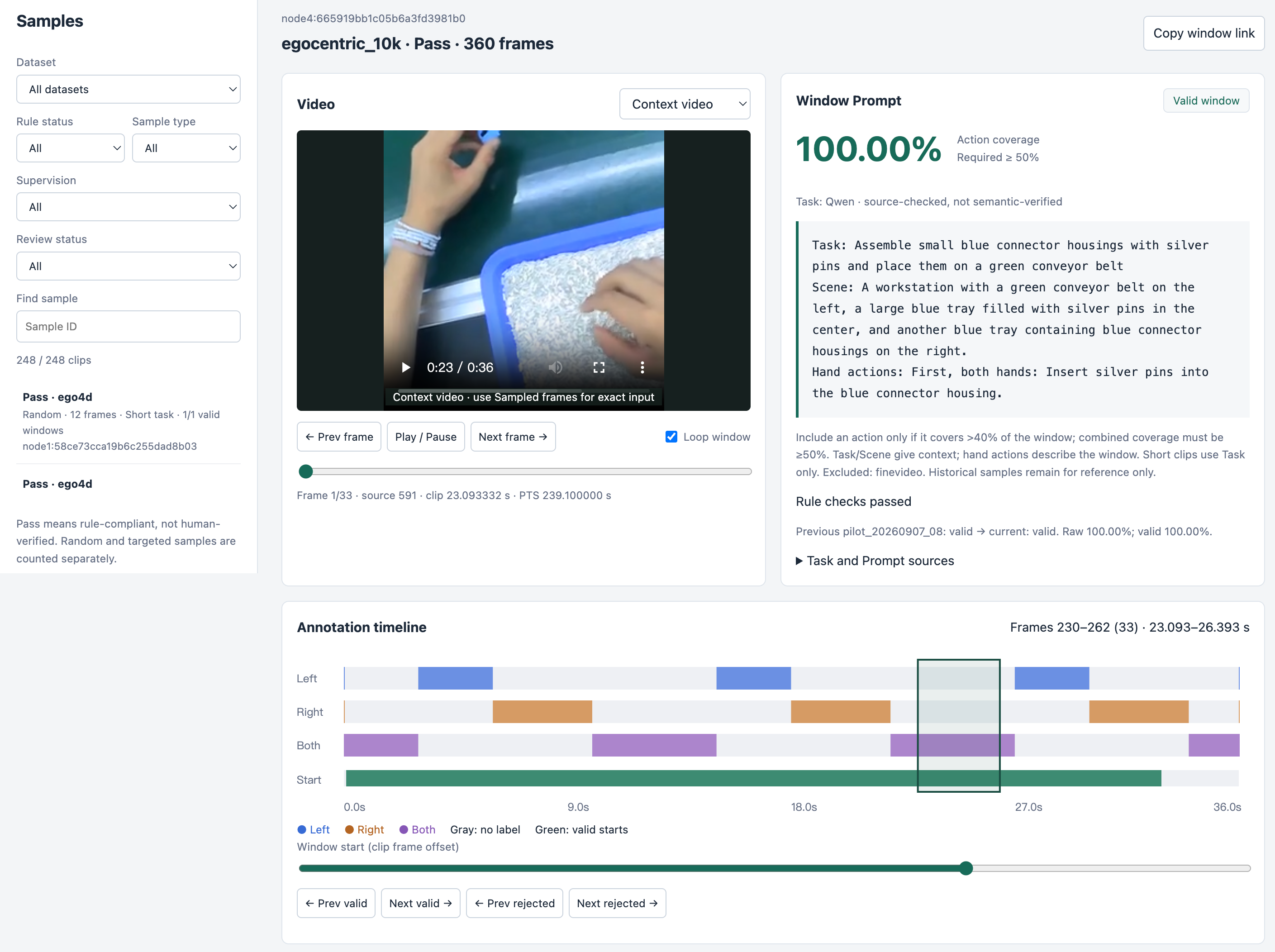Viewport: 1275px width, 952px height.
Task: Click the 100.00% action coverage value
Action: 868,149
